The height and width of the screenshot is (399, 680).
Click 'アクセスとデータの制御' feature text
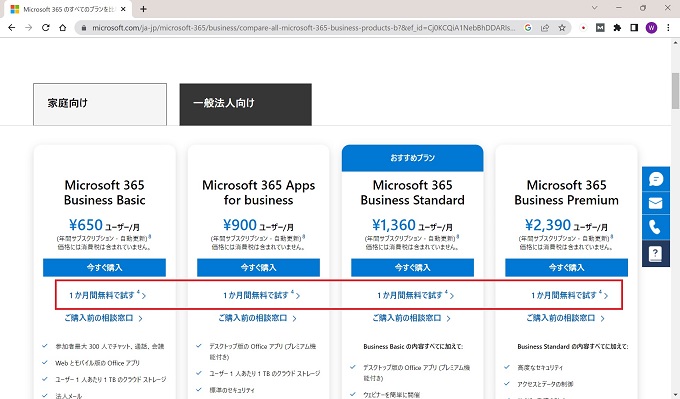coord(545,384)
